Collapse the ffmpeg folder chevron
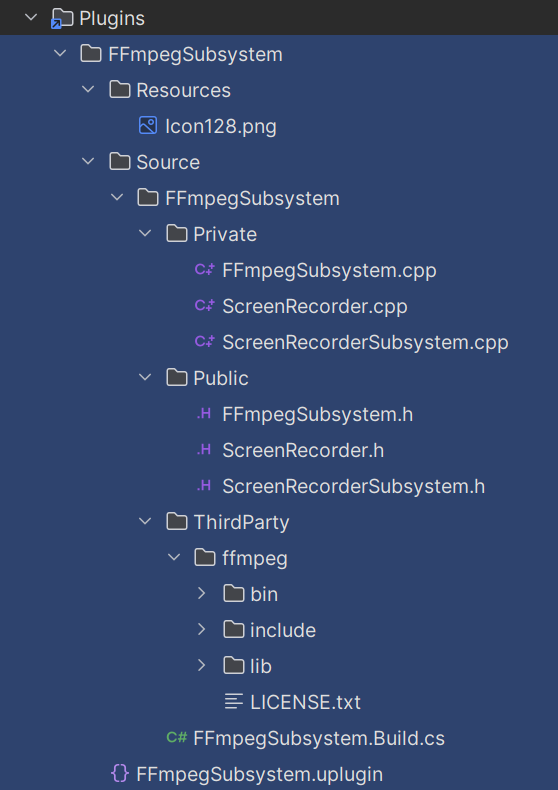 tap(174, 557)
